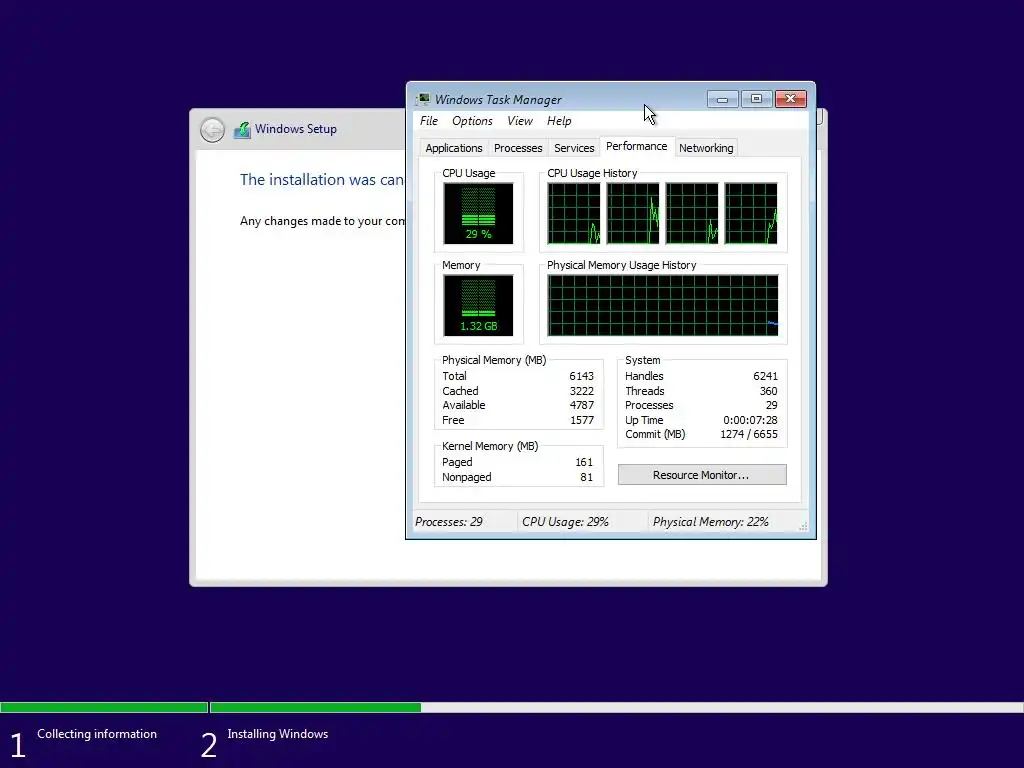Click the Handles value 6241
1024x768 pixels.
pos(765,376)
